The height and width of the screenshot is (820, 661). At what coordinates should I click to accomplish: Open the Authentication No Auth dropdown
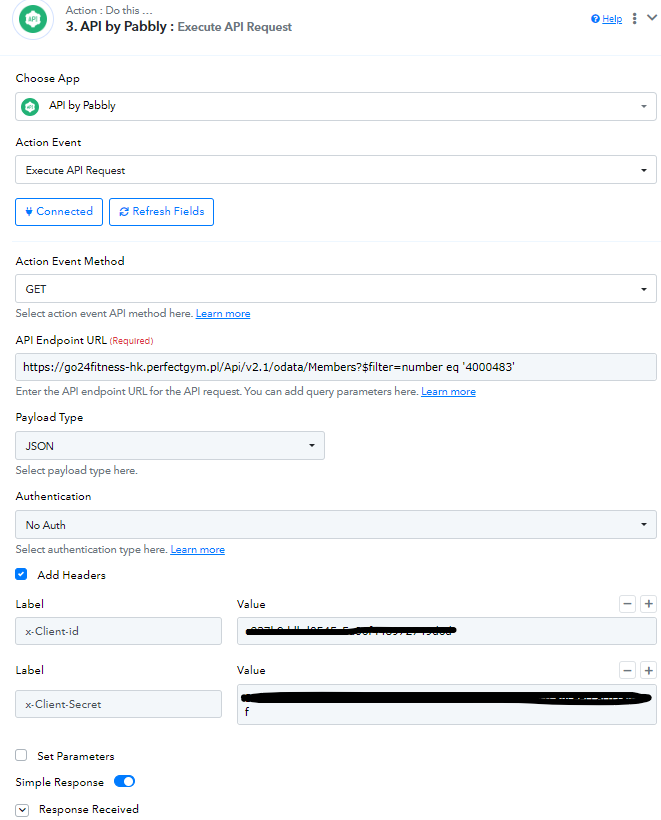point(336,525)
